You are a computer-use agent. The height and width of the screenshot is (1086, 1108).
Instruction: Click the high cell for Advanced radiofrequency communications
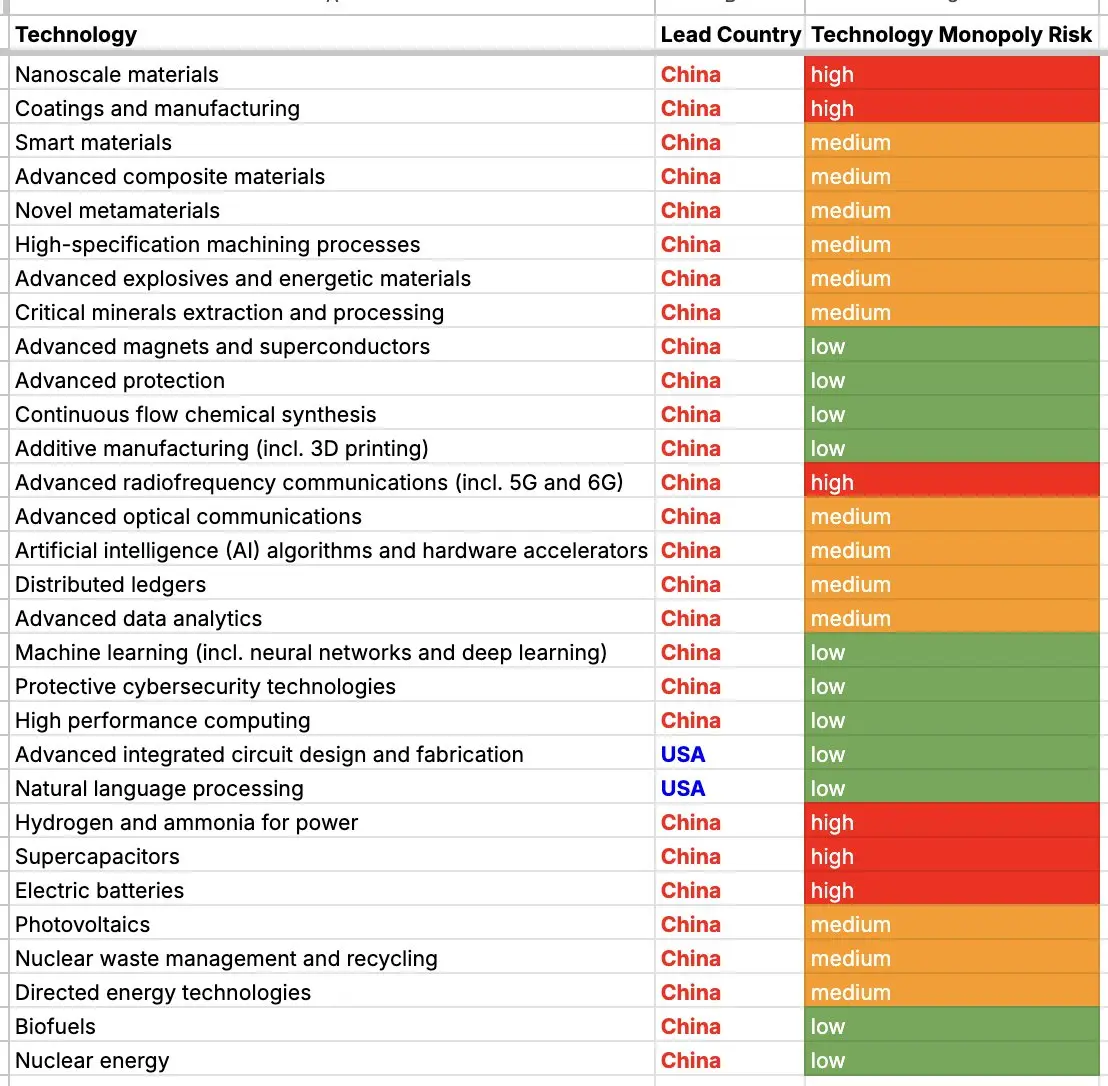(x=952, y=482)
